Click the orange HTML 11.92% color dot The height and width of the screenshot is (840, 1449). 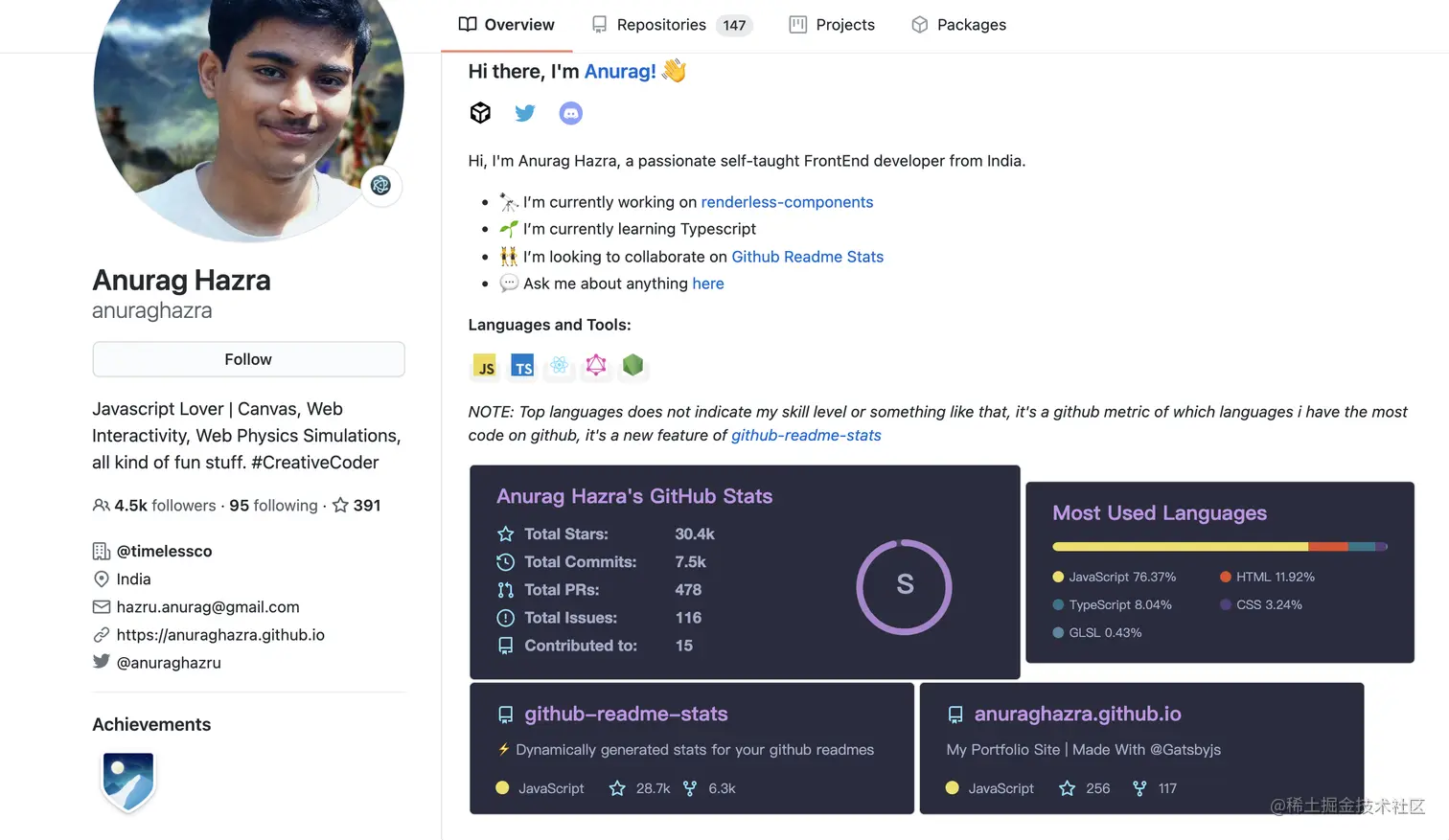click(x=1225, y=577)
